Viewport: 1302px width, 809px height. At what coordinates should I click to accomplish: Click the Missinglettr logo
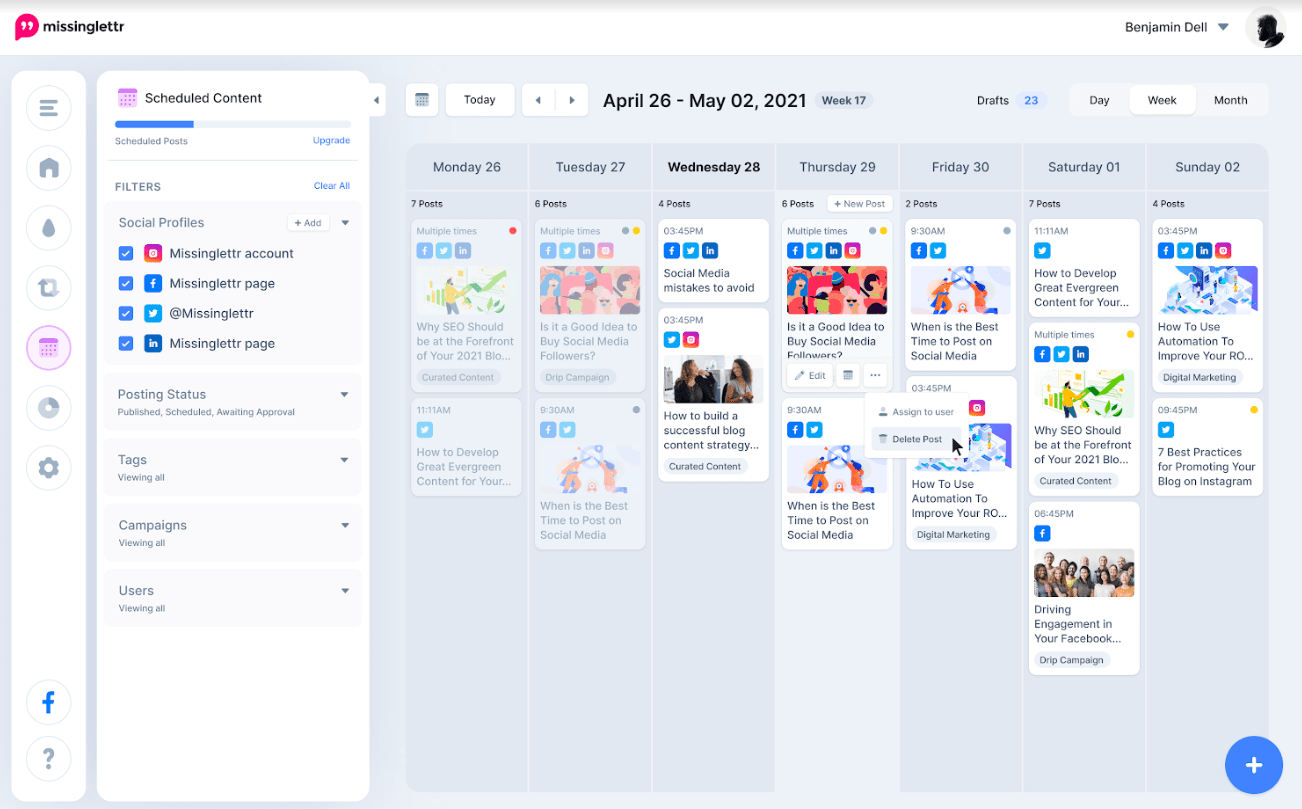70,27
